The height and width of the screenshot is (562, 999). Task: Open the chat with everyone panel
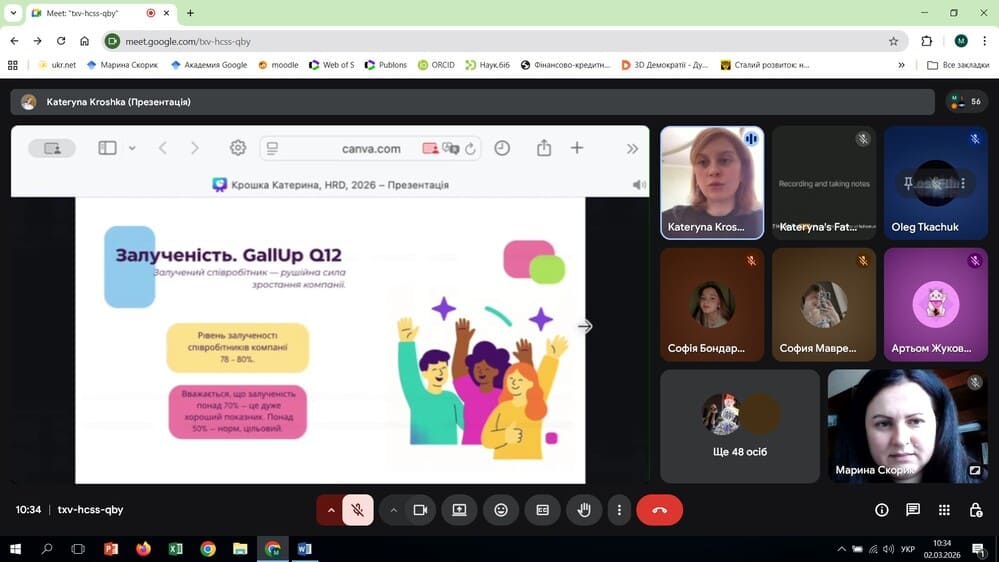[x=913, y=510]
